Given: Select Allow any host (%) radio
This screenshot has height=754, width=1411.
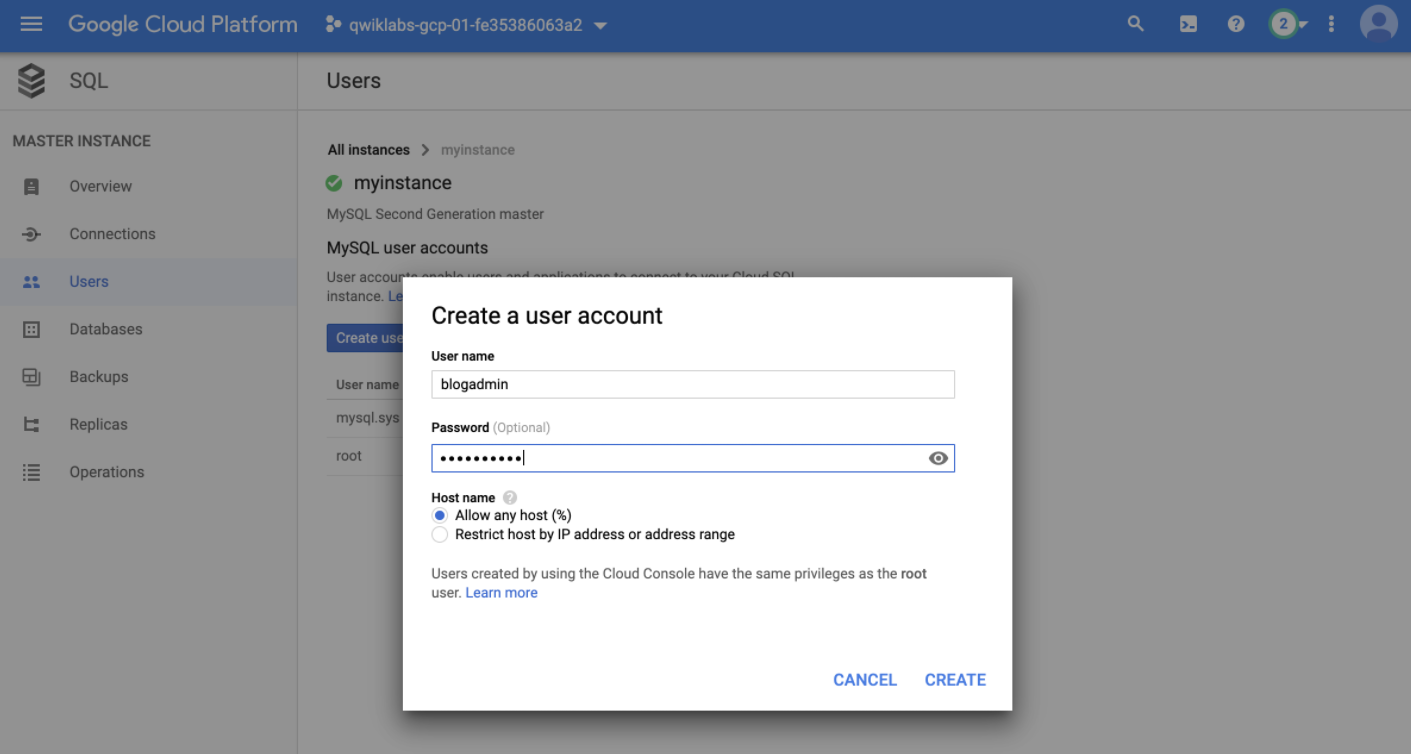Looking at the screenshot, I should [439, 516].
